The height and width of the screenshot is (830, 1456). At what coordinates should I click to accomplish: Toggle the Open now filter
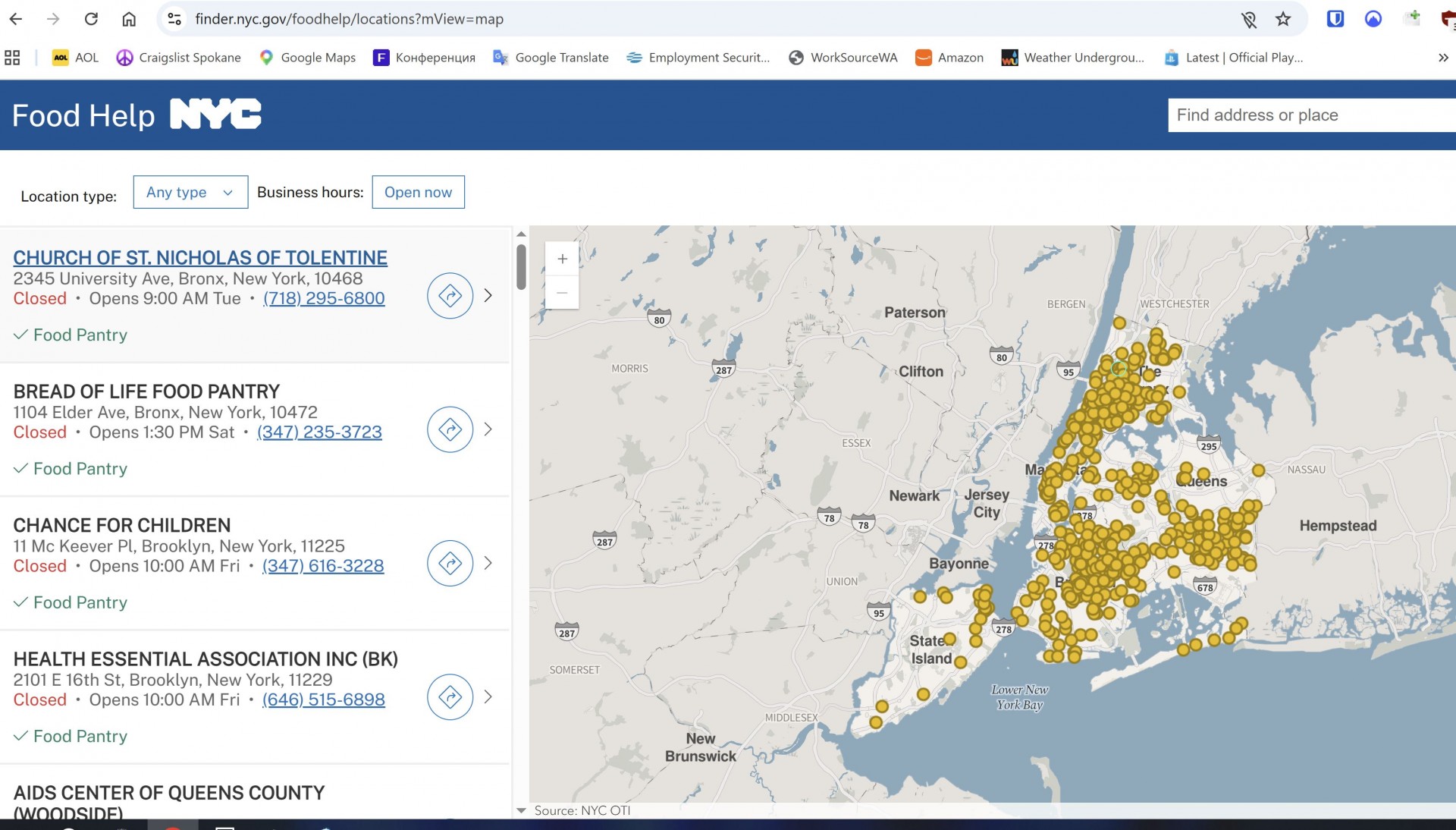(419, 192)
